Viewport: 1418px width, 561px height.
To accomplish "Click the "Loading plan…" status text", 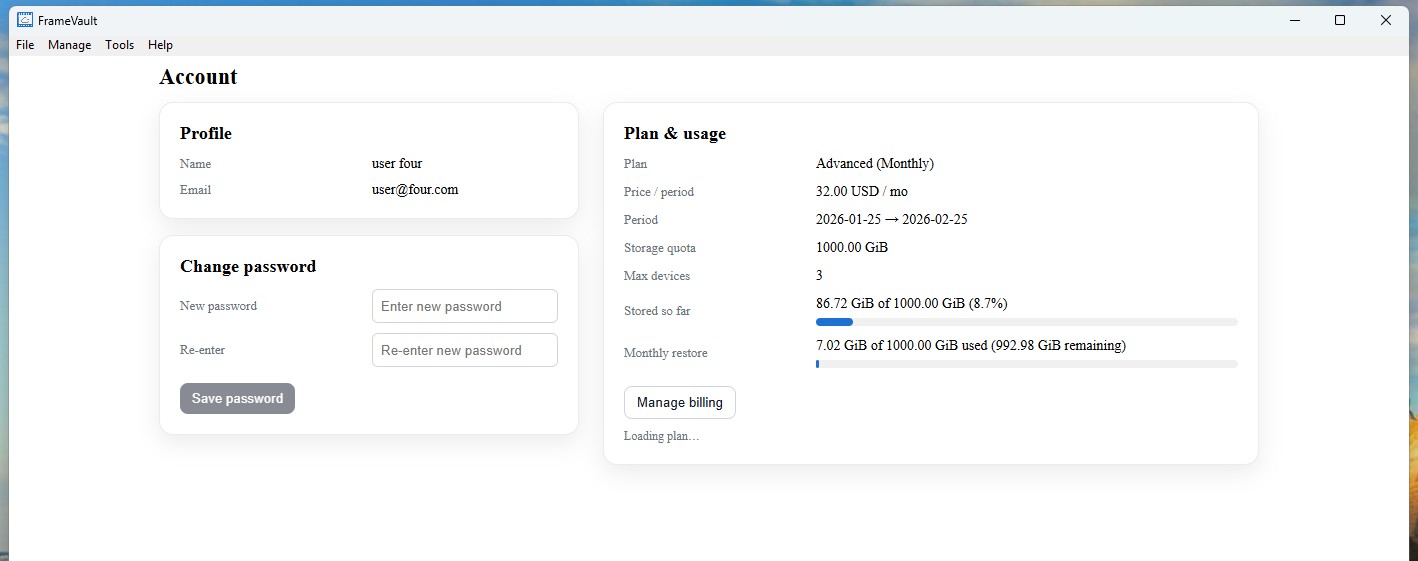I will [x=661, y=436].
